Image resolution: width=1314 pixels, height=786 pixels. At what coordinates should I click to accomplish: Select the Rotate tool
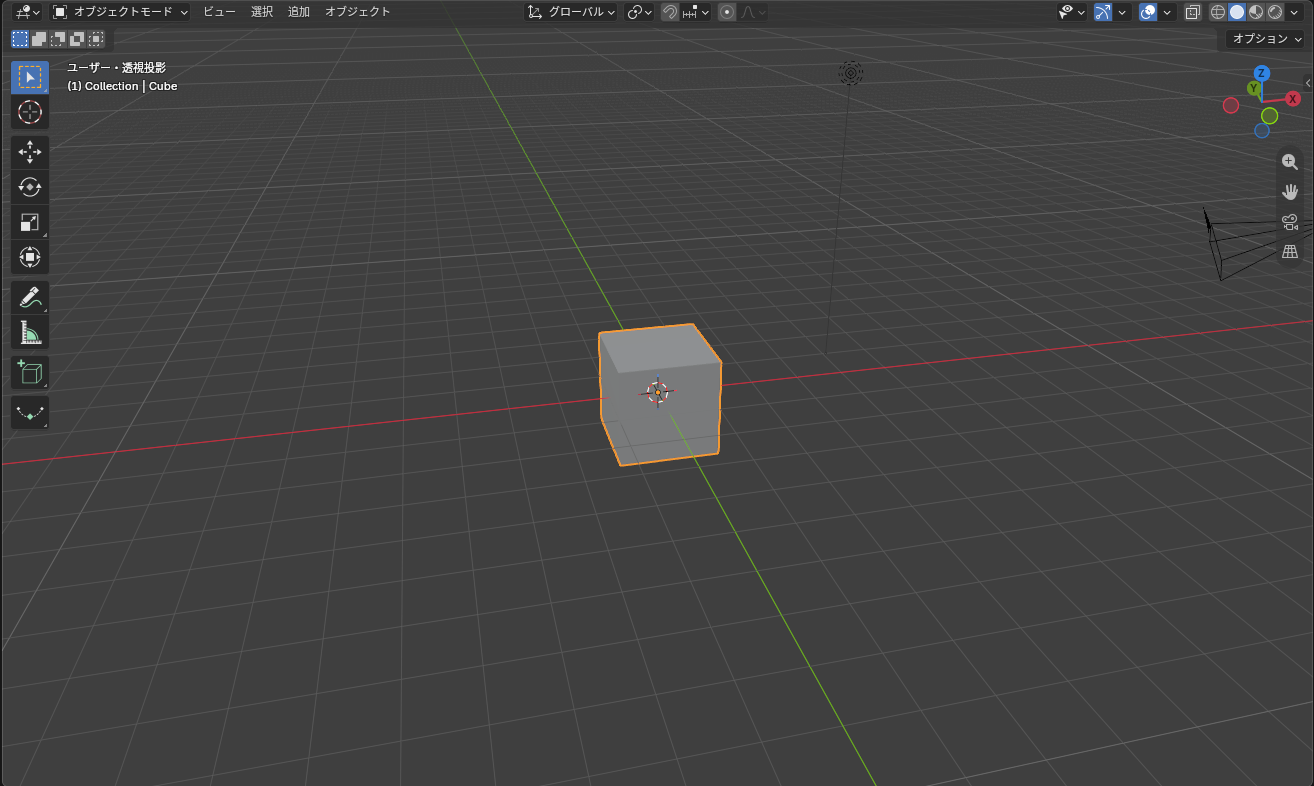[x=30, y=187]
